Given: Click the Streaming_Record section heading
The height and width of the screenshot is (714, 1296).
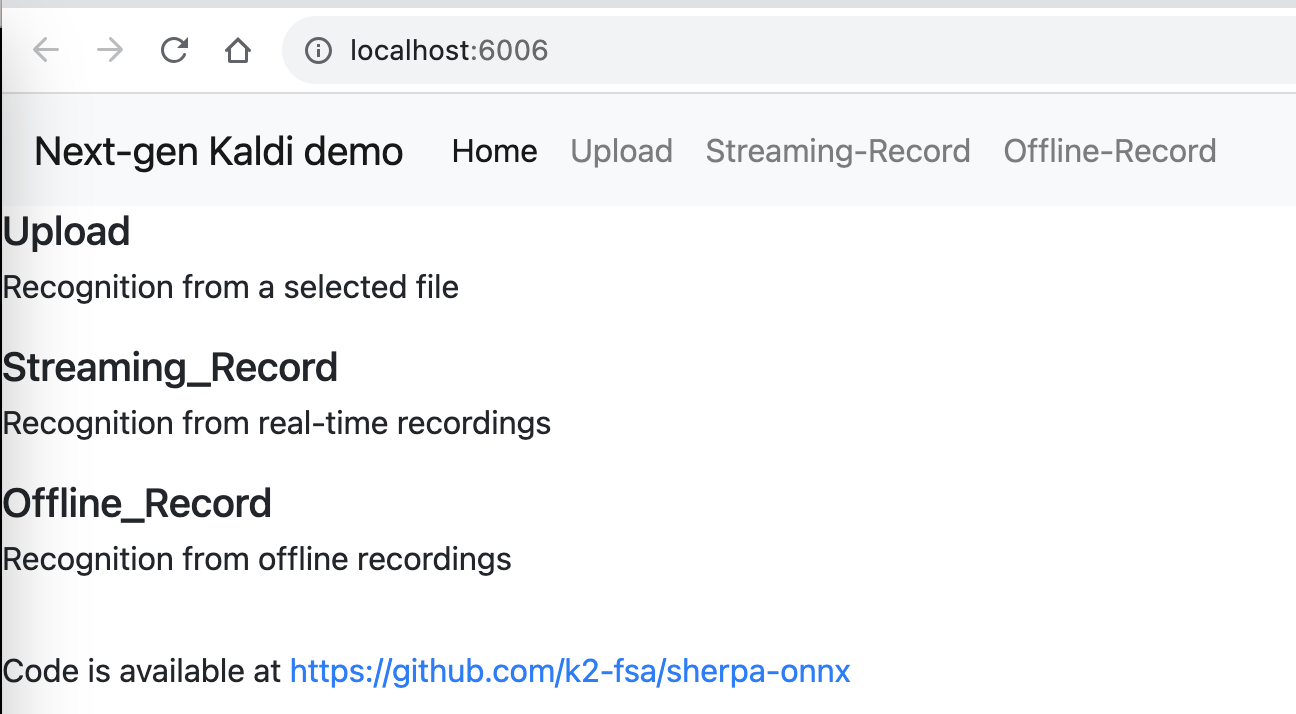Looking at the screenshot, I should [x=170, y=368].
